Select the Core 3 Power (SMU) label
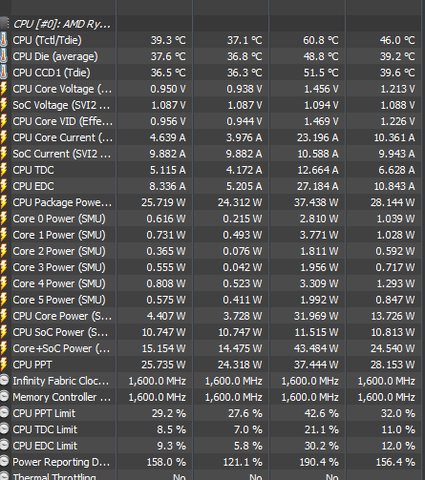The width and height of the screenshot is (425, 480). 59,268
